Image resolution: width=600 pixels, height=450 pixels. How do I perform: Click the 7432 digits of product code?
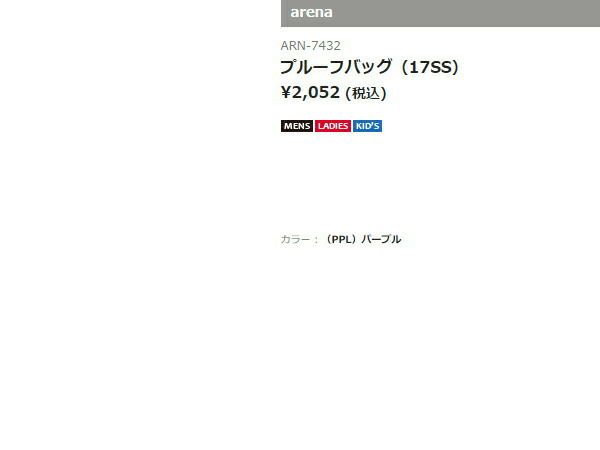pyautogui.click(x=326, y=46)
